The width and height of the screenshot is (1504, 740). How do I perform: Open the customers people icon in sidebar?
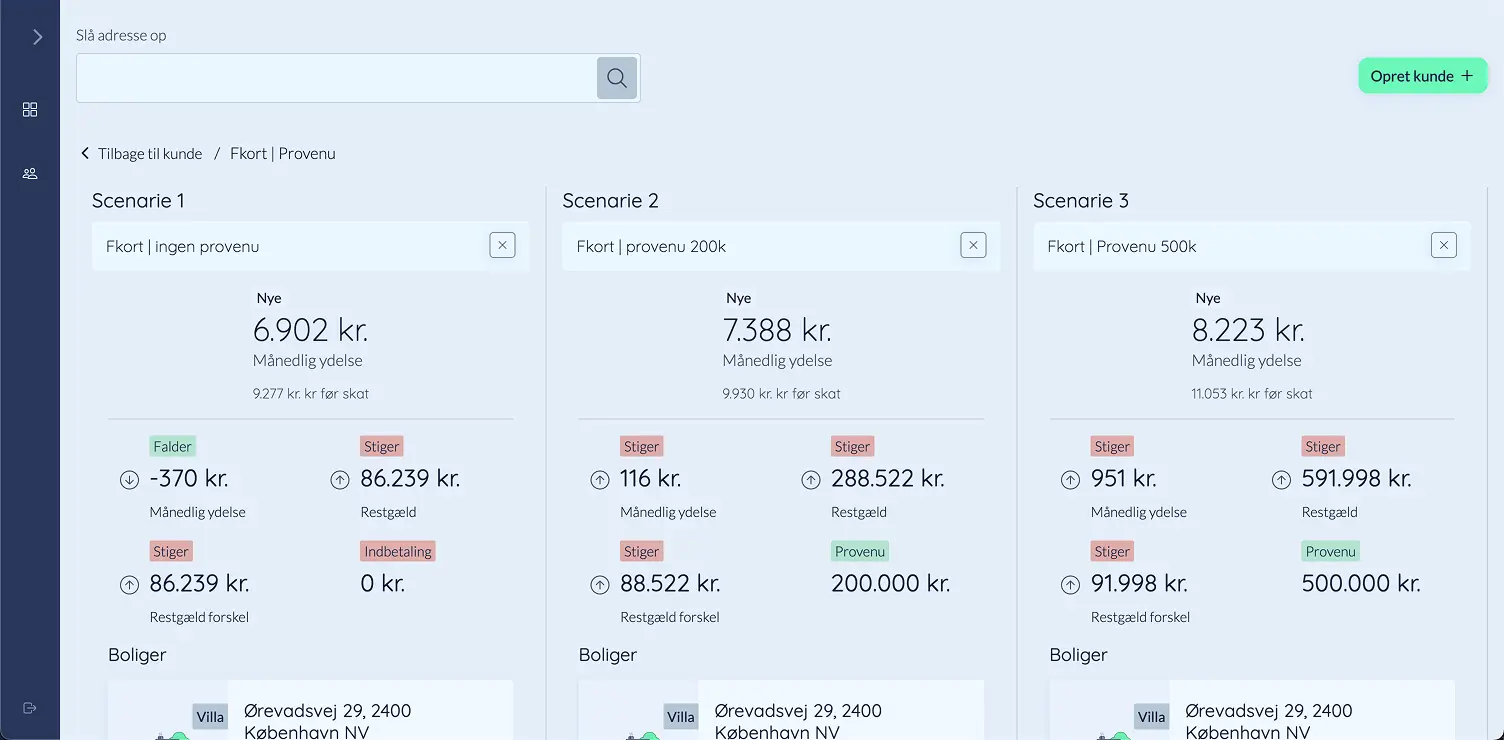(30, 173)
